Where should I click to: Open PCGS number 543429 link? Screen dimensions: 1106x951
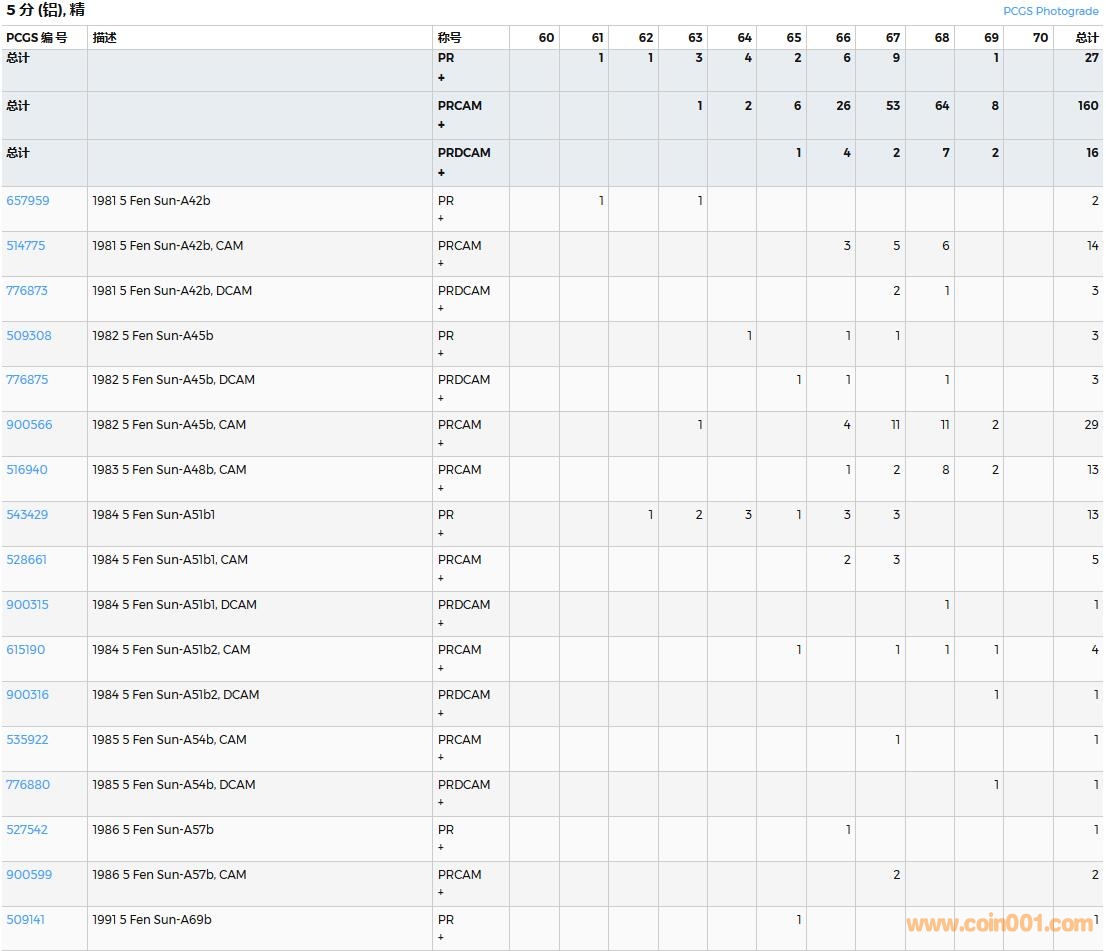[27, 515]
